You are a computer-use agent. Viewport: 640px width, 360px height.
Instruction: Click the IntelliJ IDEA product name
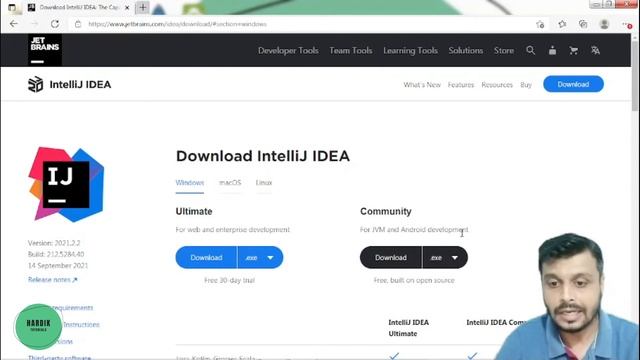(x=80, y=84)
